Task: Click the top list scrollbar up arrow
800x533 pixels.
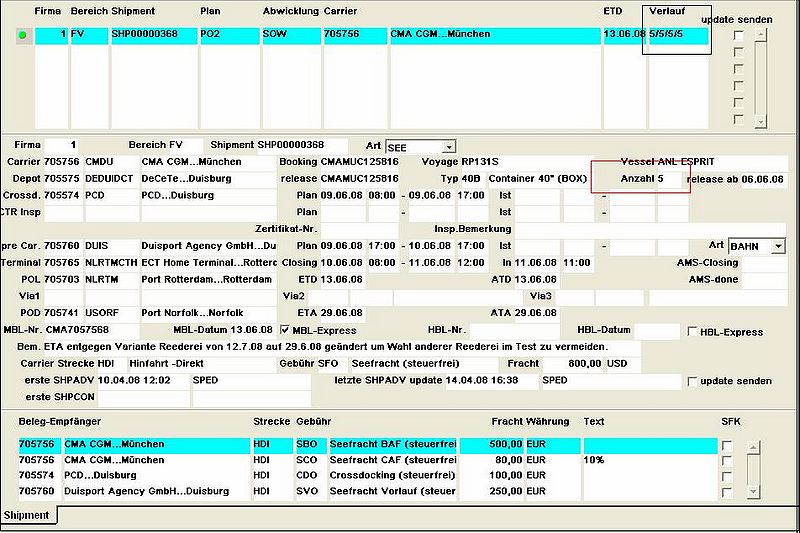Action: tap(761, 35)
